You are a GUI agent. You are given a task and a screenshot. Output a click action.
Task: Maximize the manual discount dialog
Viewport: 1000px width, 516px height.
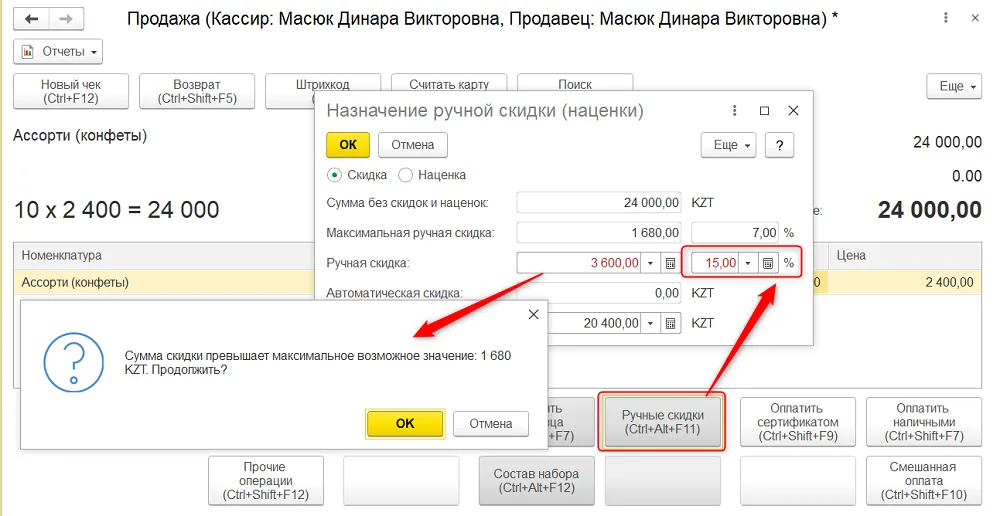(x=764, y=110)
